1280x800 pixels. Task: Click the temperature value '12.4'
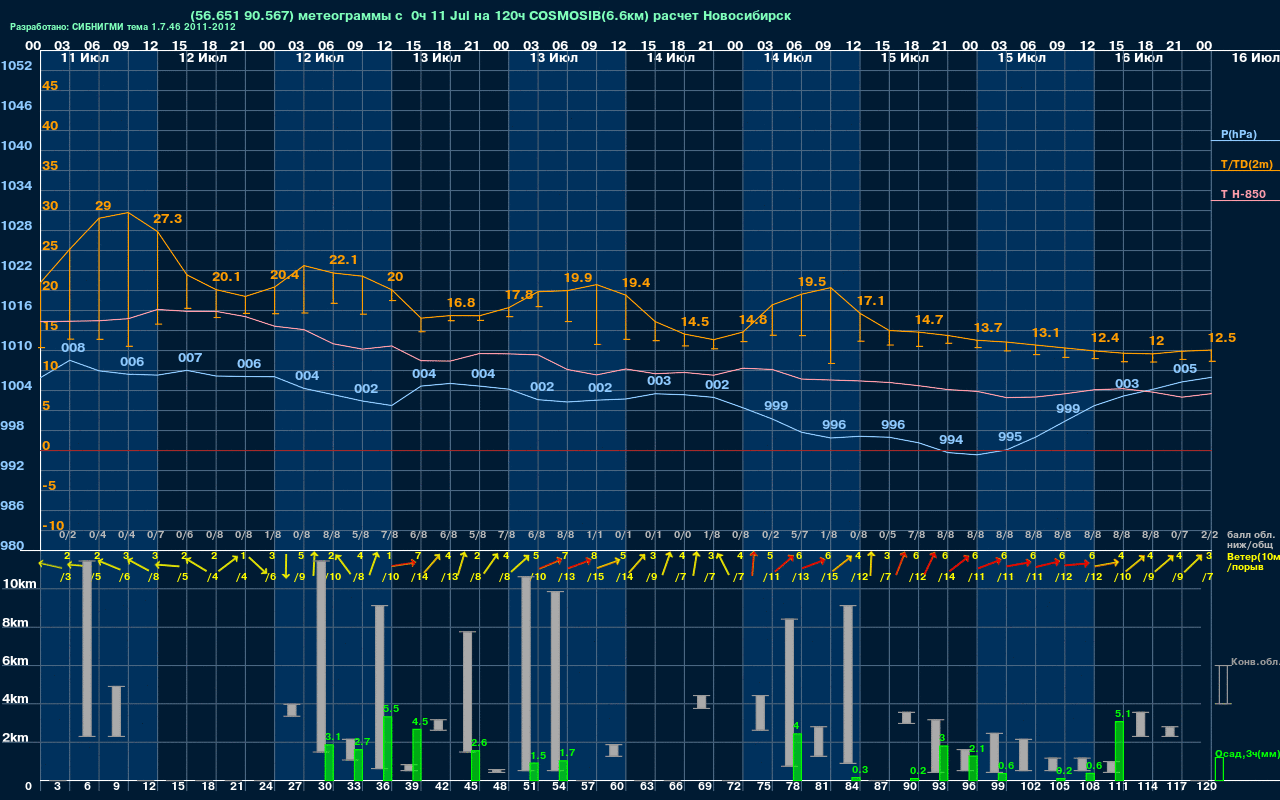coord(1105,338)
